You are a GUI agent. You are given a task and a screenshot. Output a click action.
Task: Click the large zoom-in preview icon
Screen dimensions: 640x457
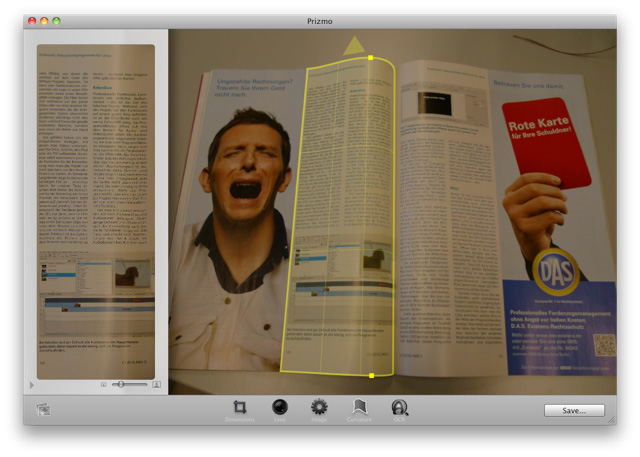[x=156, y=384]
